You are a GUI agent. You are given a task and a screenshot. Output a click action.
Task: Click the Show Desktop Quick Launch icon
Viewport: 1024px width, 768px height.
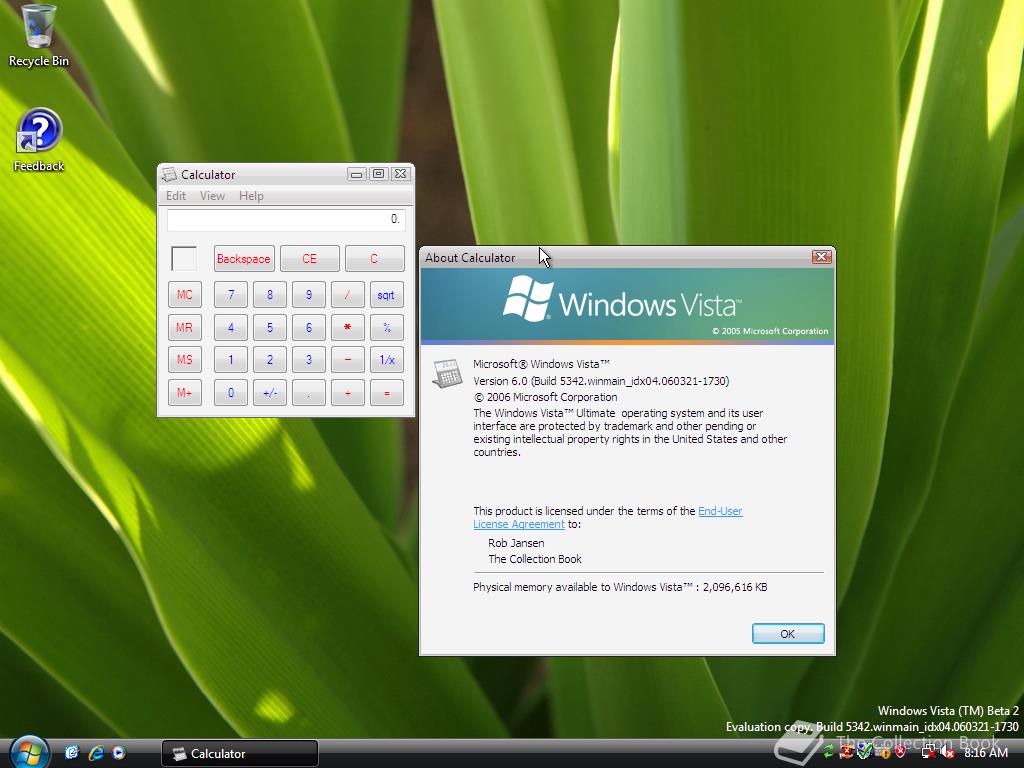[72, 753]
